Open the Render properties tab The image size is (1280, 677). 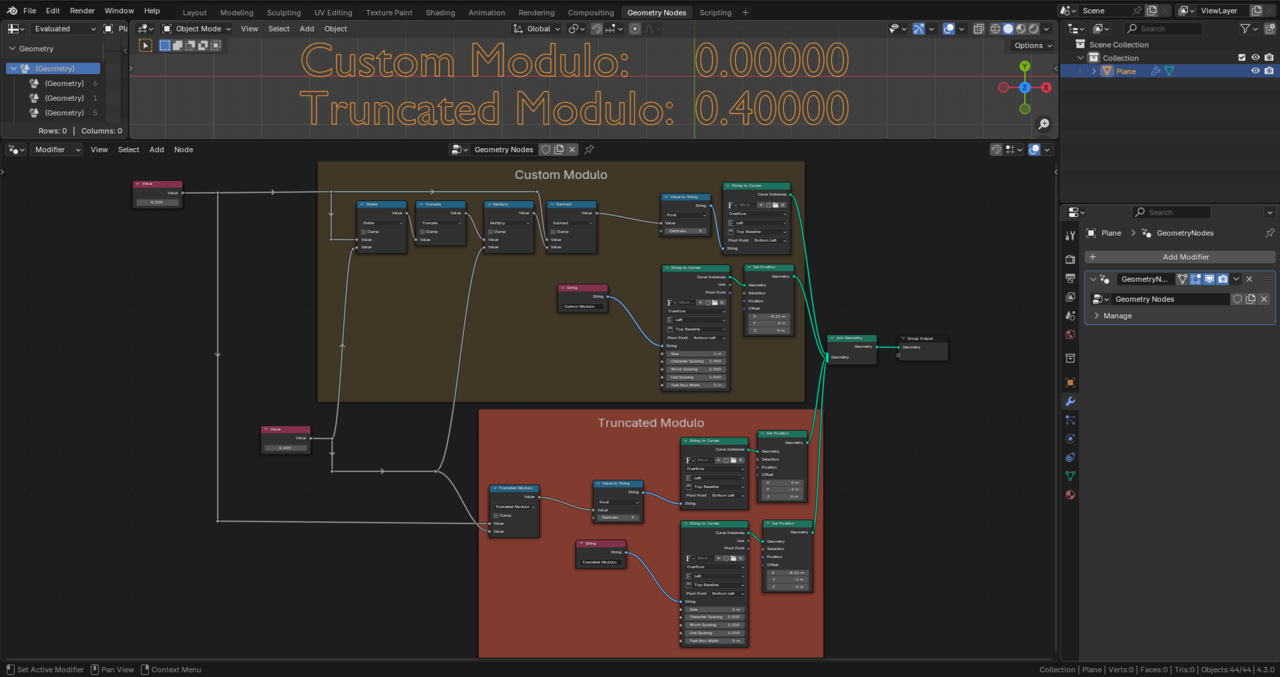pyautogui.click(x=1070, y=260)
